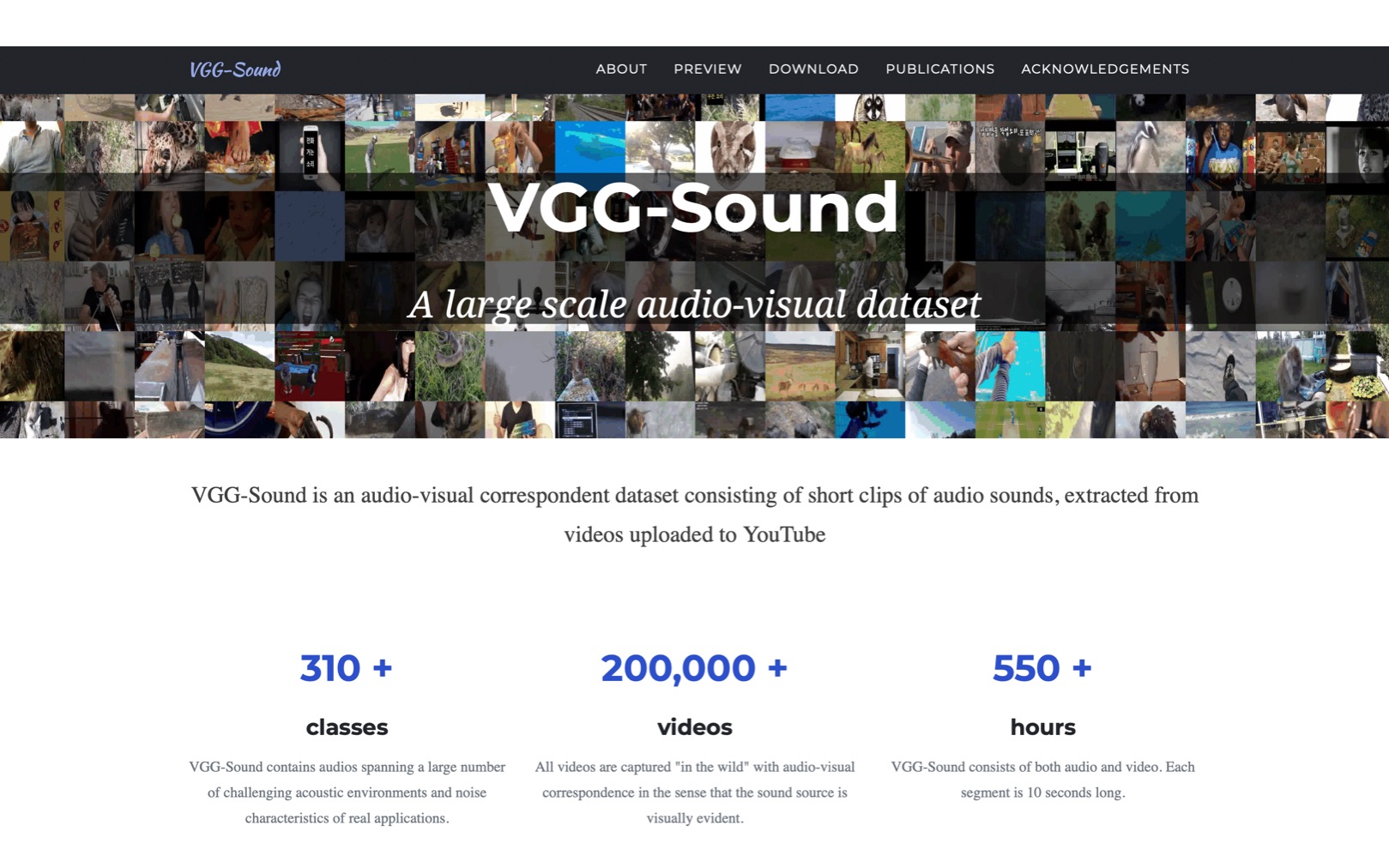This screenshot has width=1389, height=868.
Task: Click the "310 +" statistic
Action: 347,668
